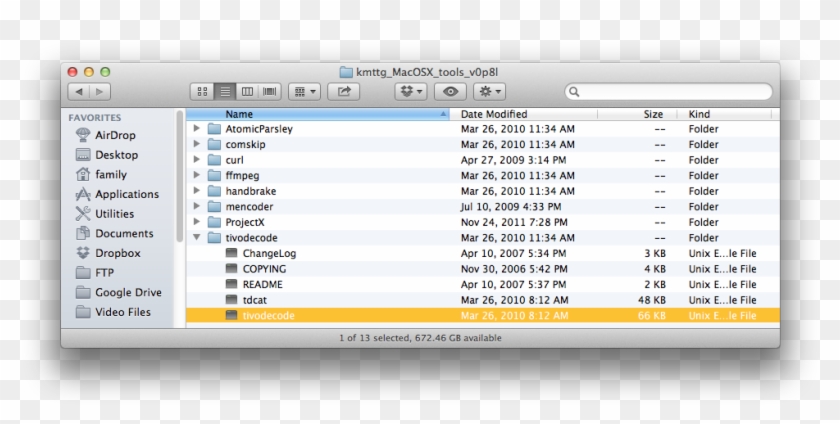Click the 'Nov 30, 2006 5:42 PM' date
840x424 pixels.
point(514,269)
